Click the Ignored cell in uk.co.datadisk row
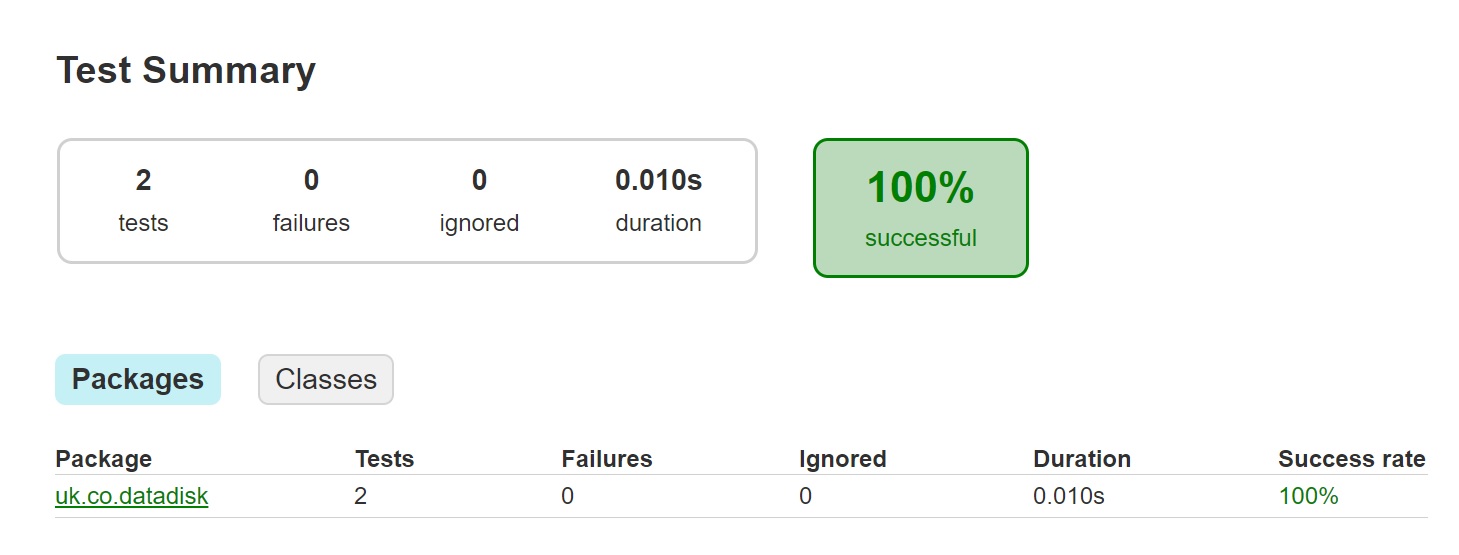This screenshot has height=555, width=1459. coord(806,496)
